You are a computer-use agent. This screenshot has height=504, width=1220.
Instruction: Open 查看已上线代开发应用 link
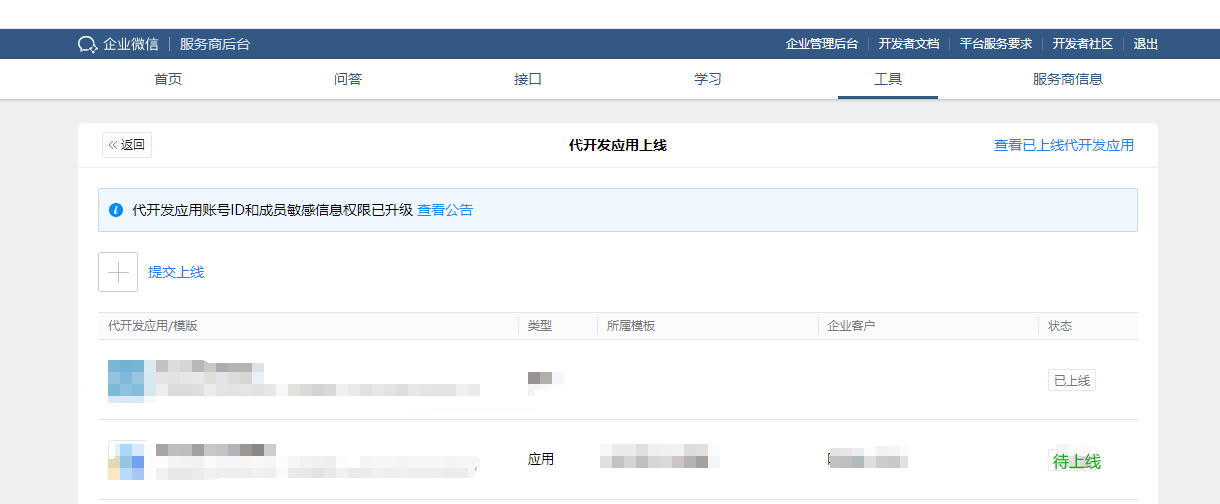tap(1064, 145)
